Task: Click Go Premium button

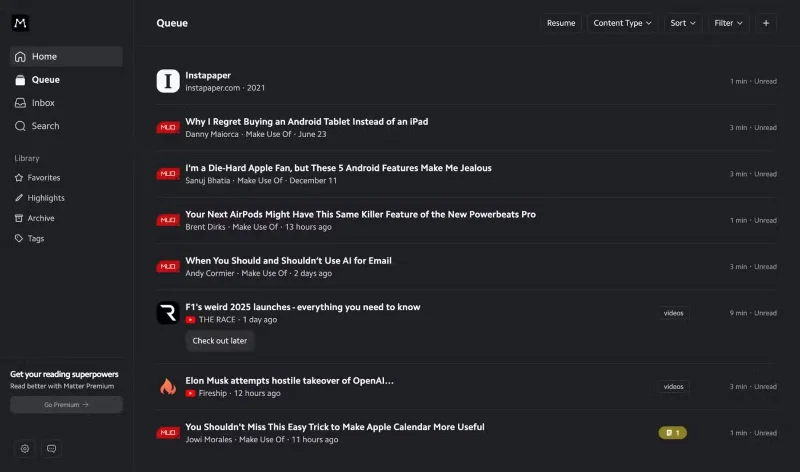Action: (66, 405)
